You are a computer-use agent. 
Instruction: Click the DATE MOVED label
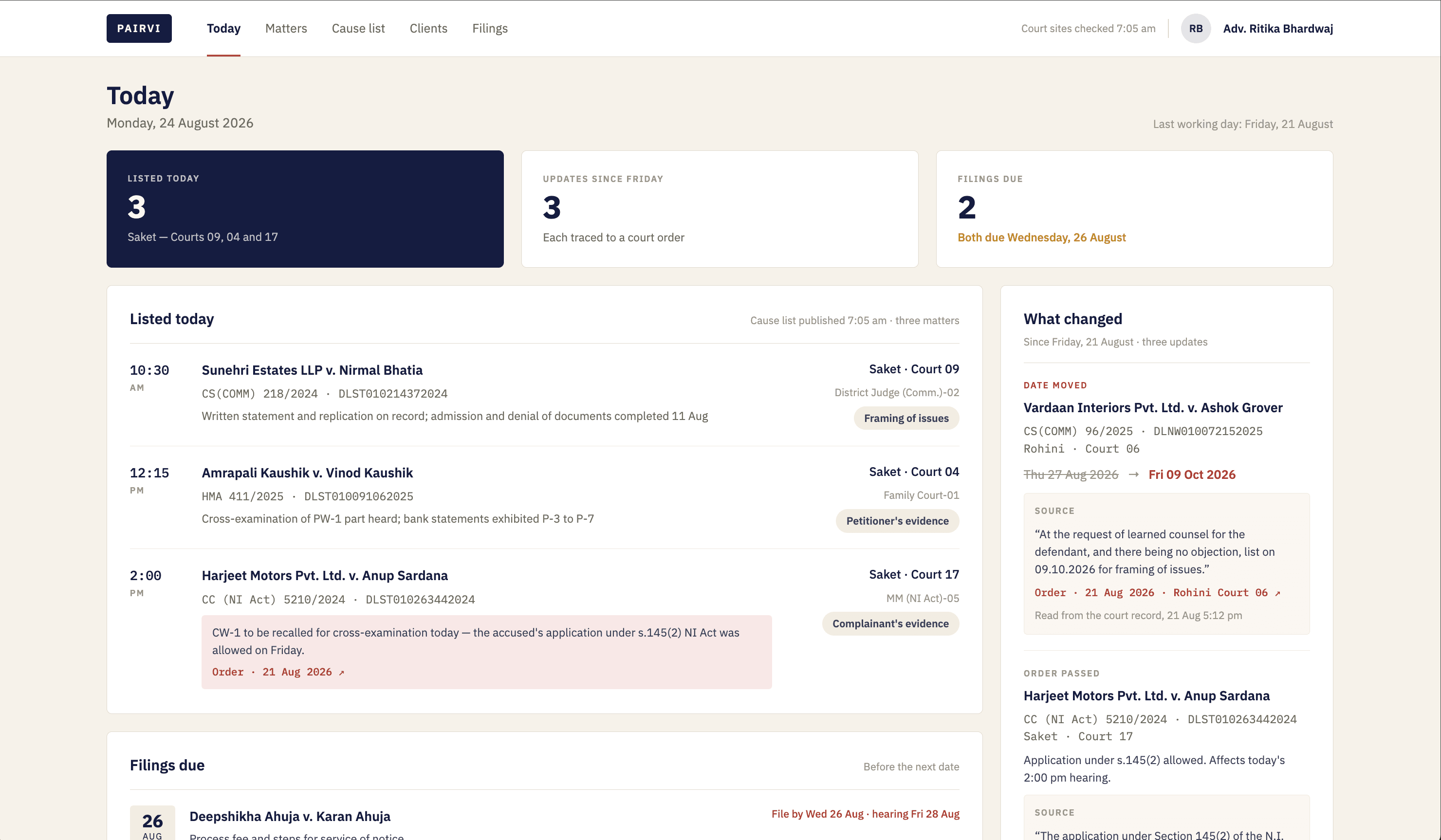[x=1055, y=385]
